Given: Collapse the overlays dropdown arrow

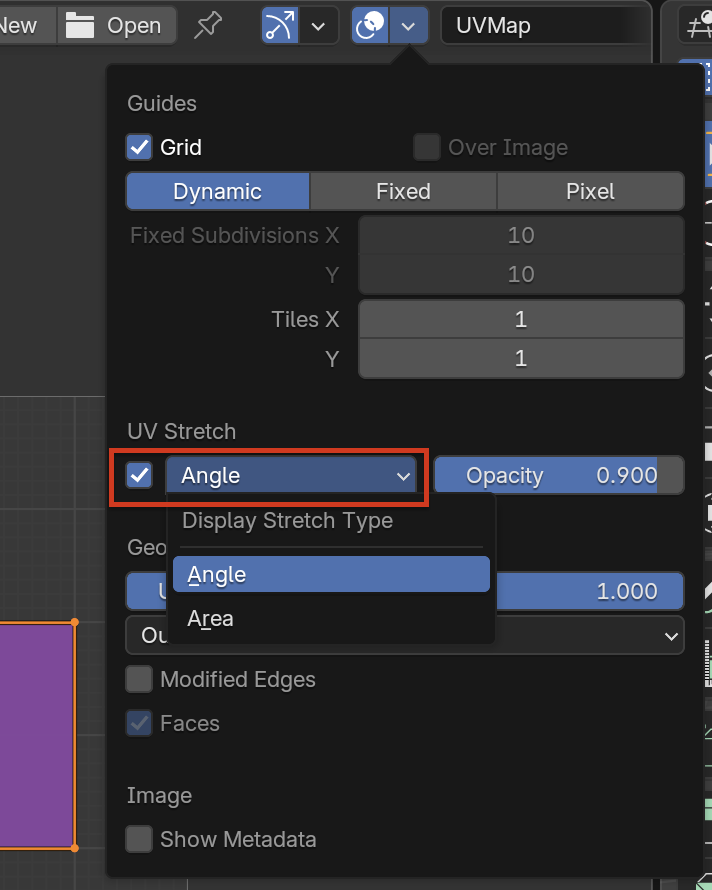Looking at the screenshot, I should [409, 25].
